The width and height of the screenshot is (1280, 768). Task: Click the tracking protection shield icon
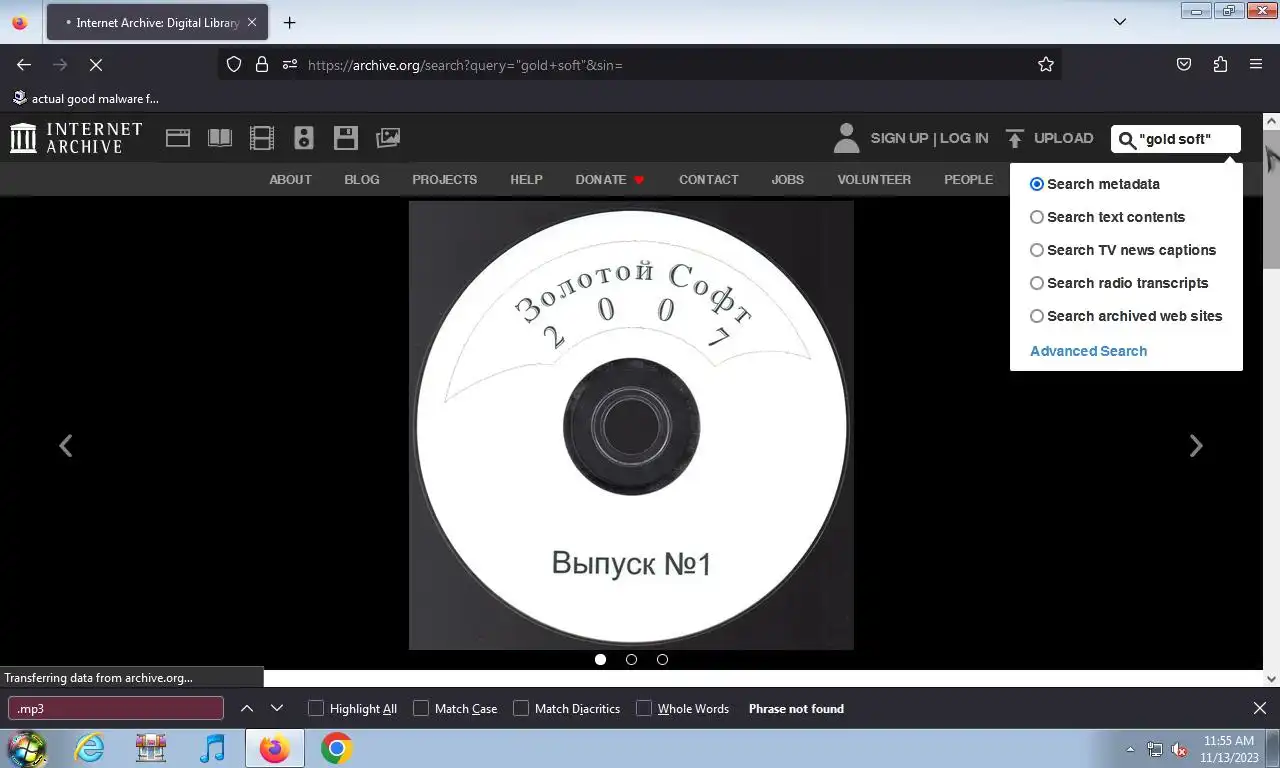234,64
